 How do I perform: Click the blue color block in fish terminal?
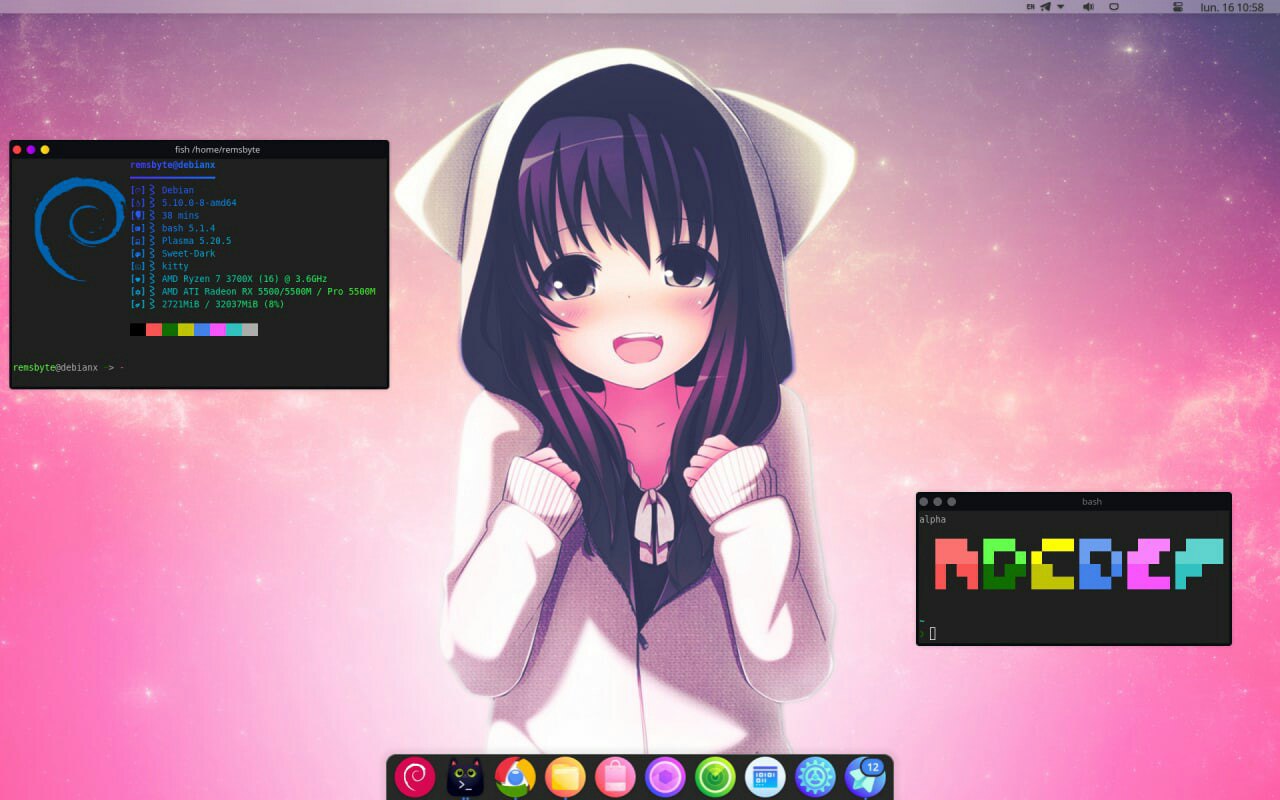point(202,329)
